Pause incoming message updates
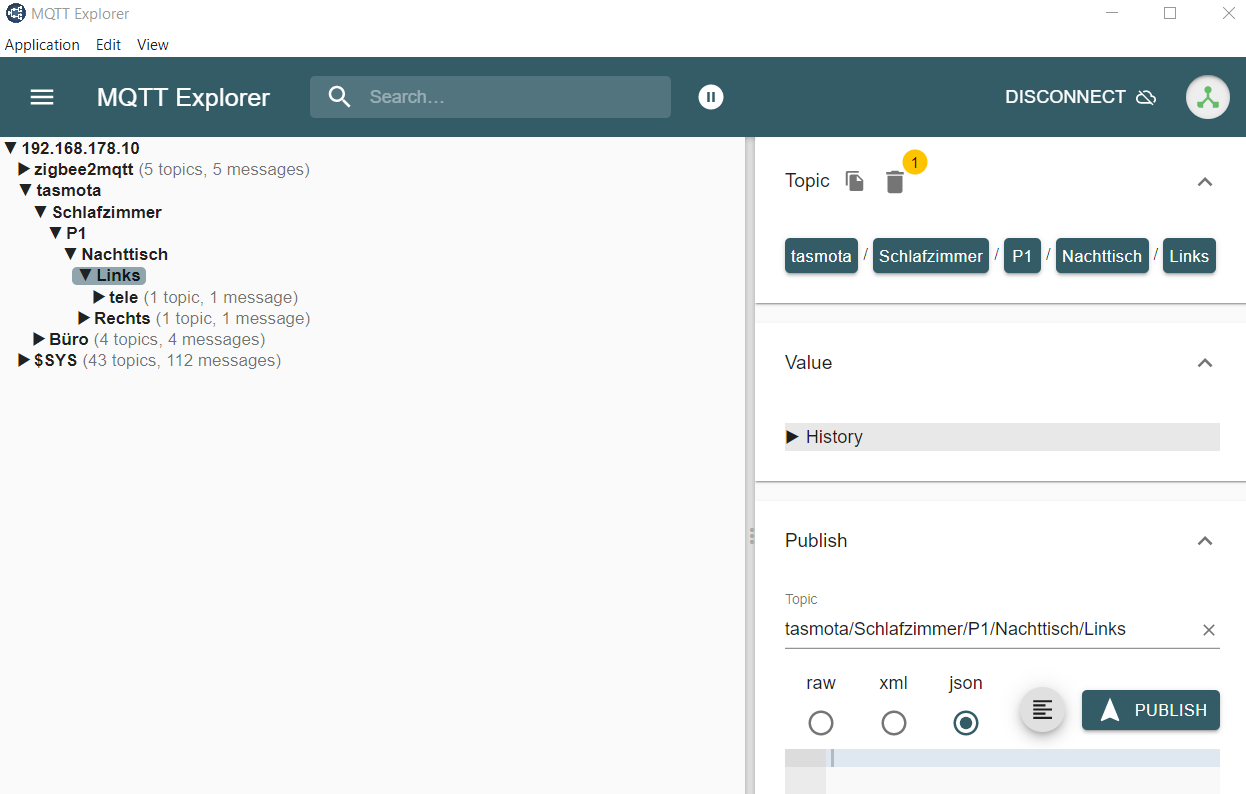 [x=711, y=97]
